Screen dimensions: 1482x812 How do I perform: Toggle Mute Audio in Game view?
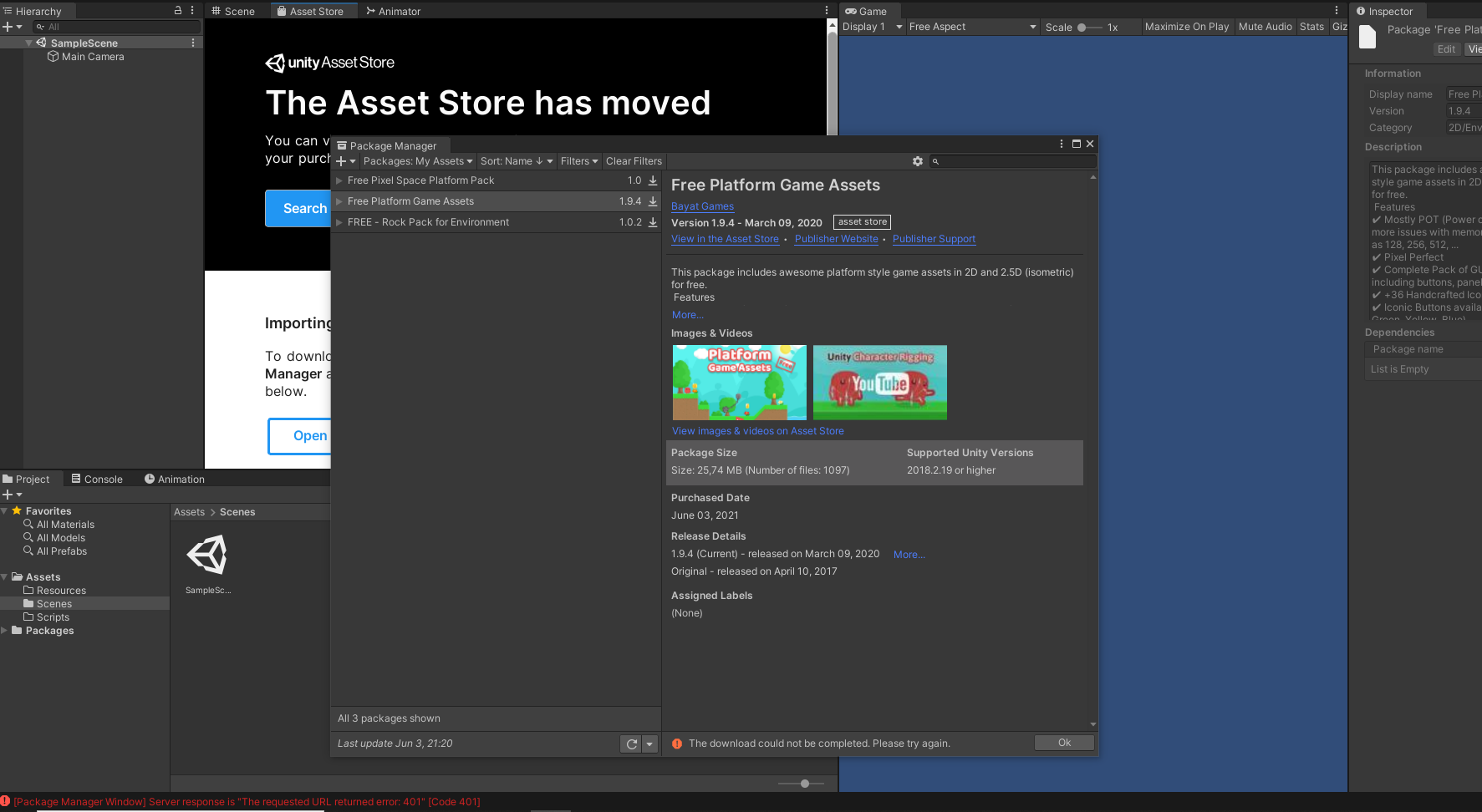pos(1266,27)
